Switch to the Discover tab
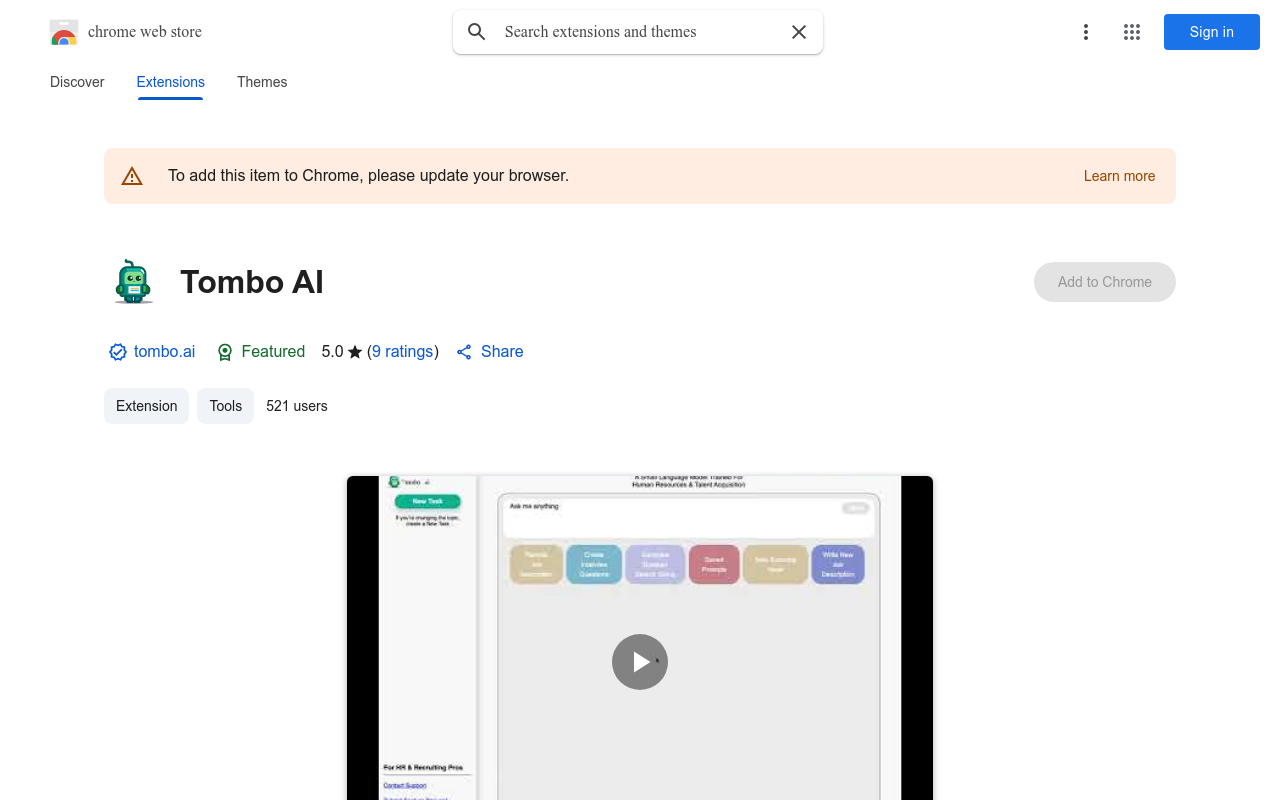The image size is (1280, 800). (77, 82)
